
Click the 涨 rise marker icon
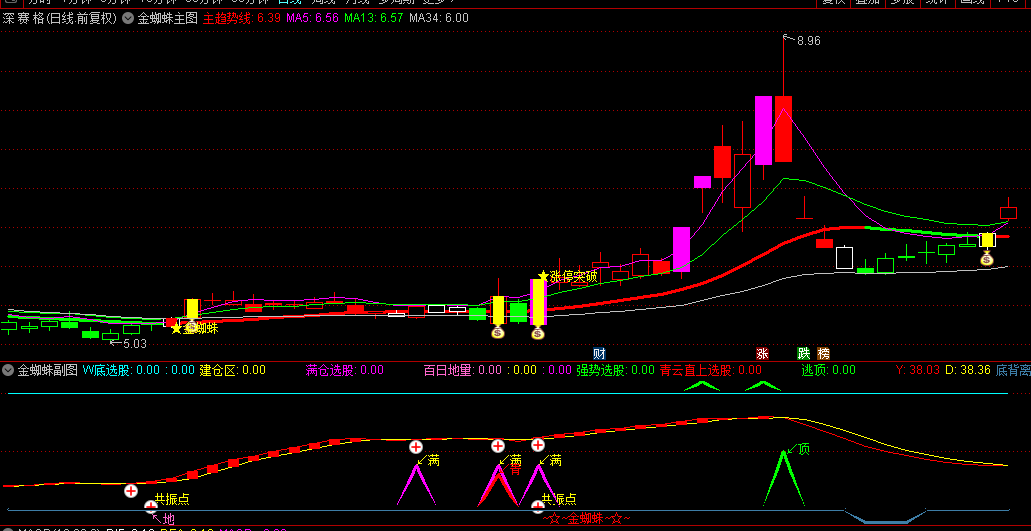763,354
